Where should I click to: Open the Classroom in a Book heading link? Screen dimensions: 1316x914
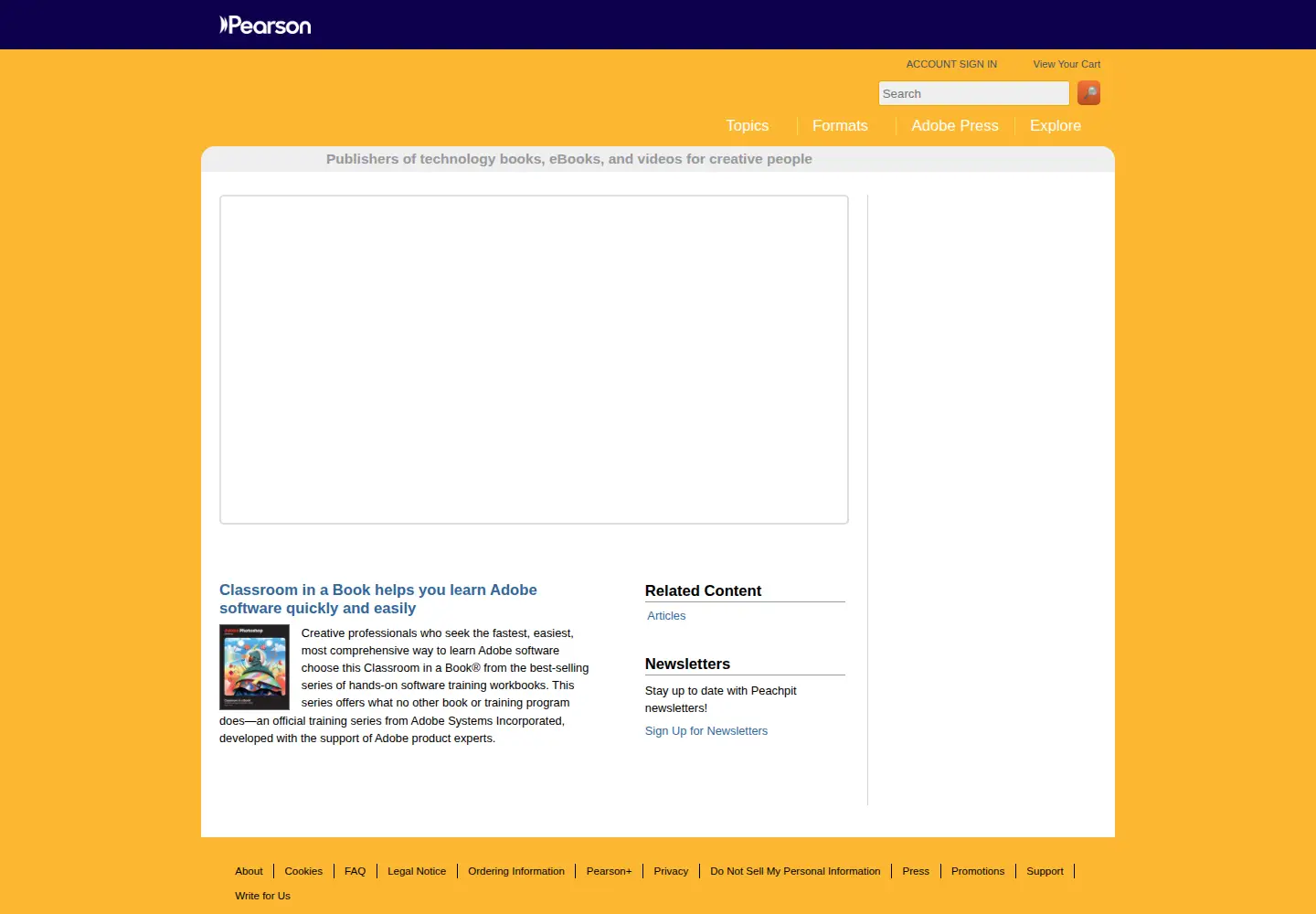pos(378,599)
